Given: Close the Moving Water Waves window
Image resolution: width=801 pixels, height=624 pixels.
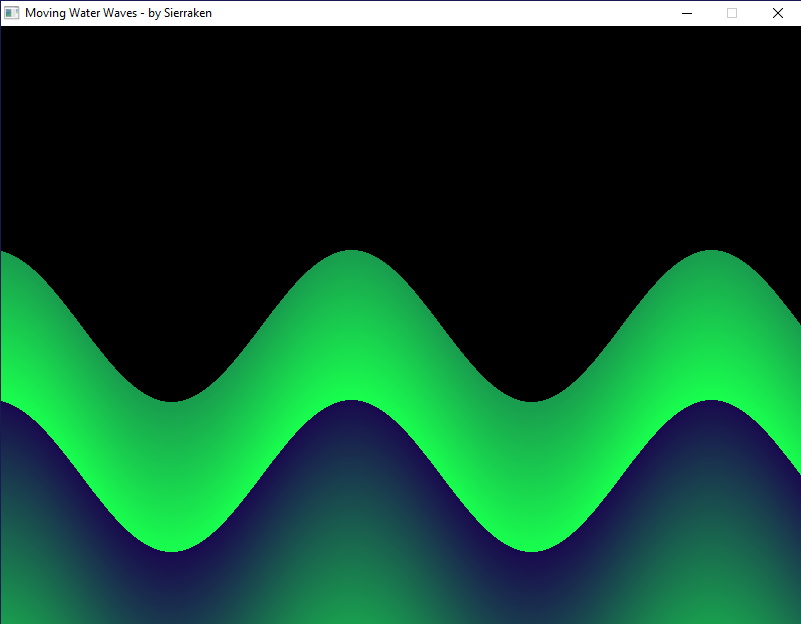Looking at the screenshot, I should (777, 13).
